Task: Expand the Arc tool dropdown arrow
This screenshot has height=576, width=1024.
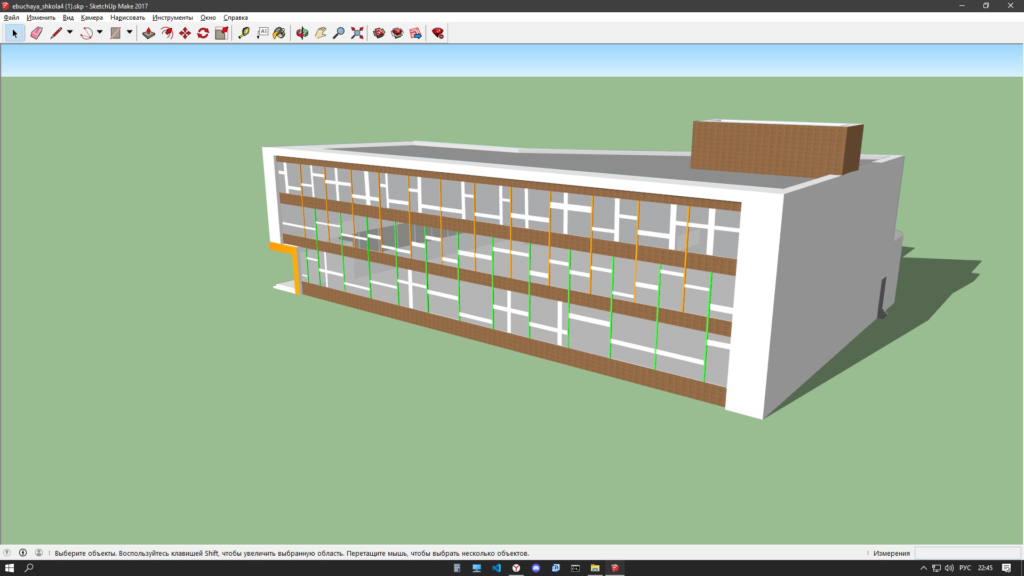Action: pyautogui.click(x=99, y=33)
